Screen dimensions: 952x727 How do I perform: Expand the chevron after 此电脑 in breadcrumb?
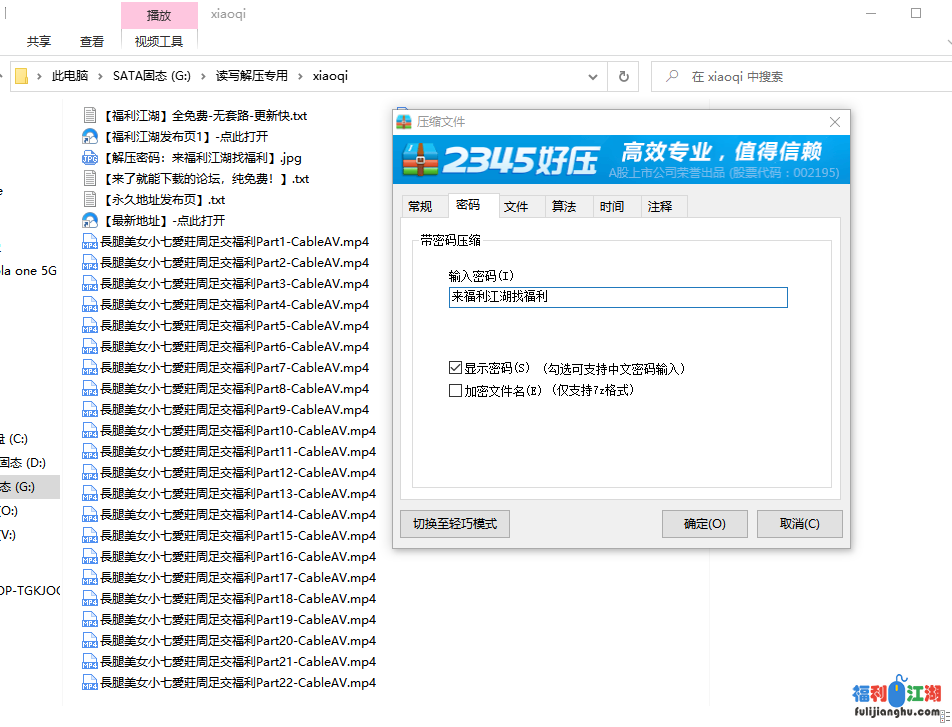click(x=100, y=76)
